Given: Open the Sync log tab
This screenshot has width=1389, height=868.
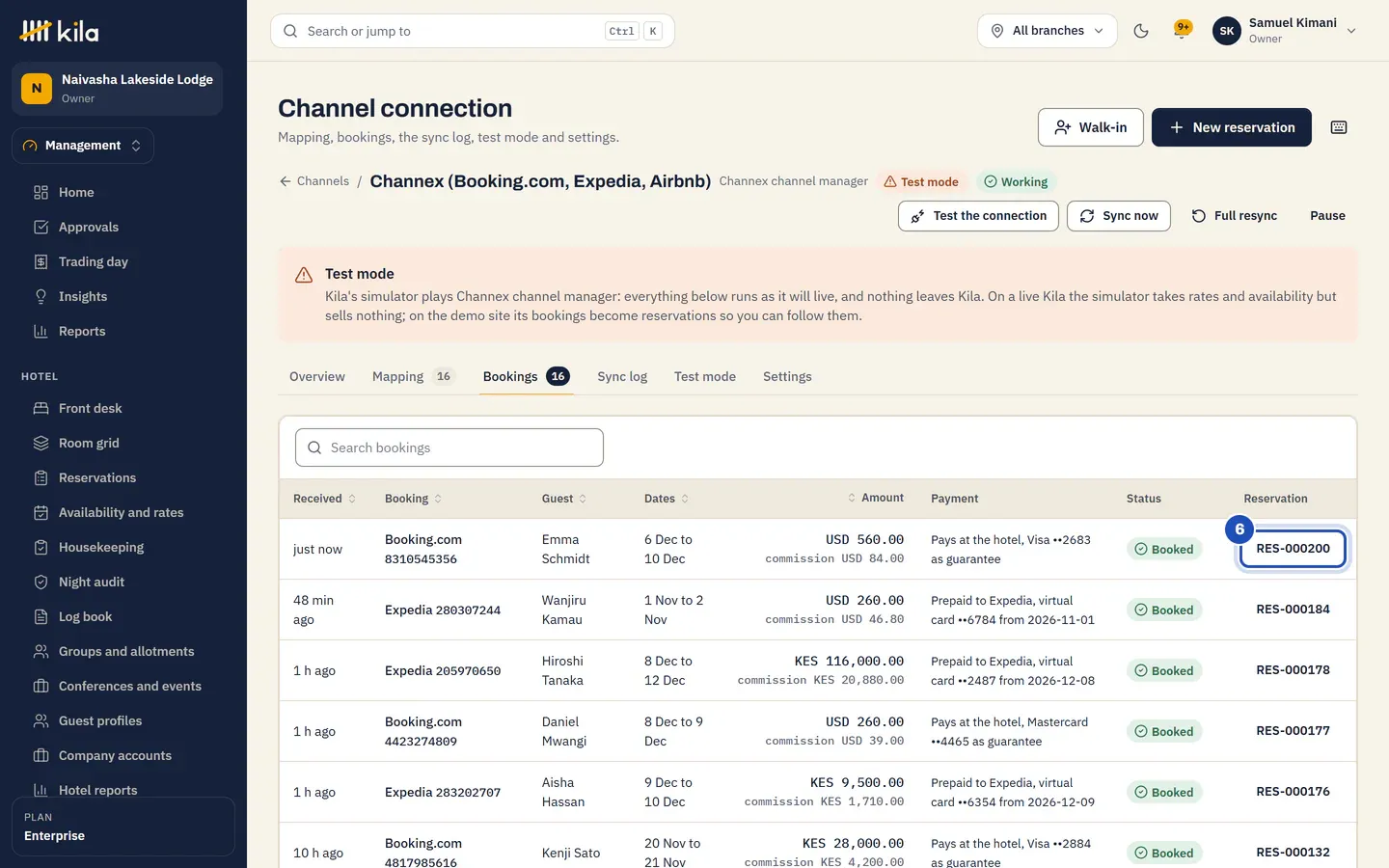Looking at the screenshot, I should pyautogui.click(x=622, y=376).
